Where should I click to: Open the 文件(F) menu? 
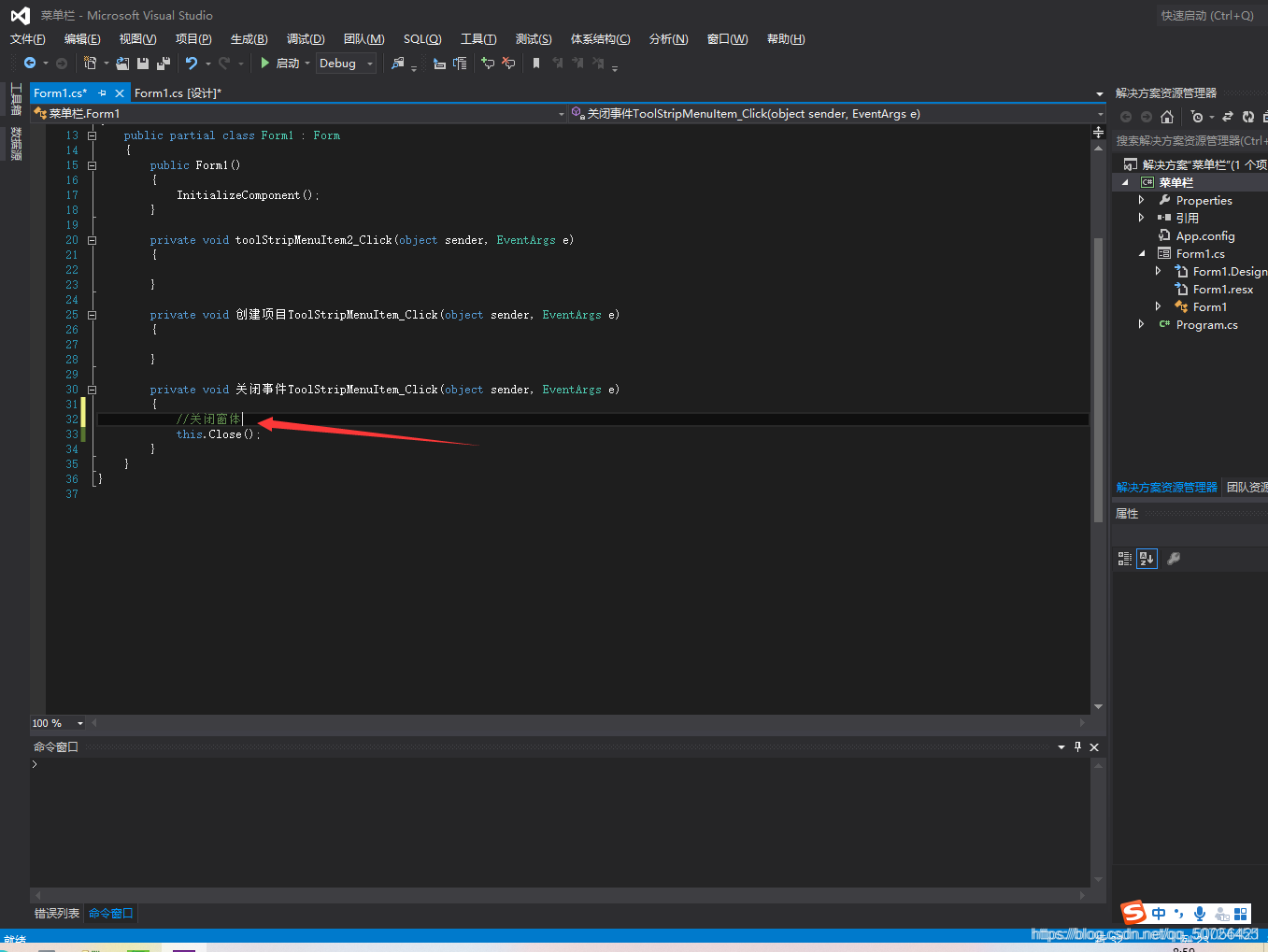28,38
